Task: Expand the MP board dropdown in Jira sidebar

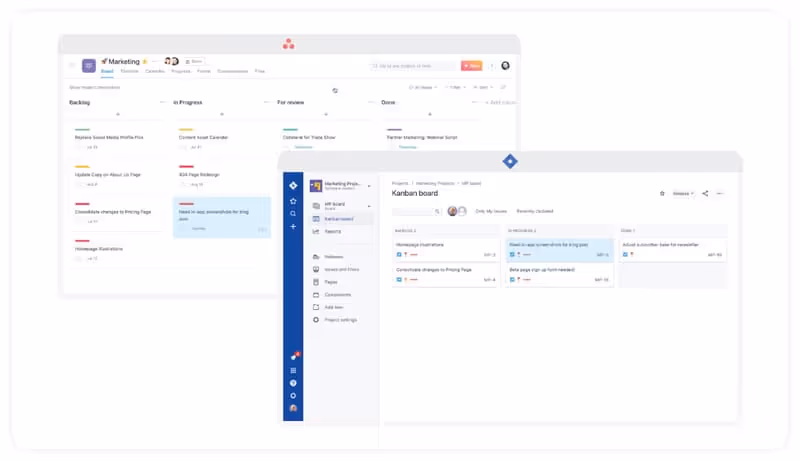Action: 369,206
